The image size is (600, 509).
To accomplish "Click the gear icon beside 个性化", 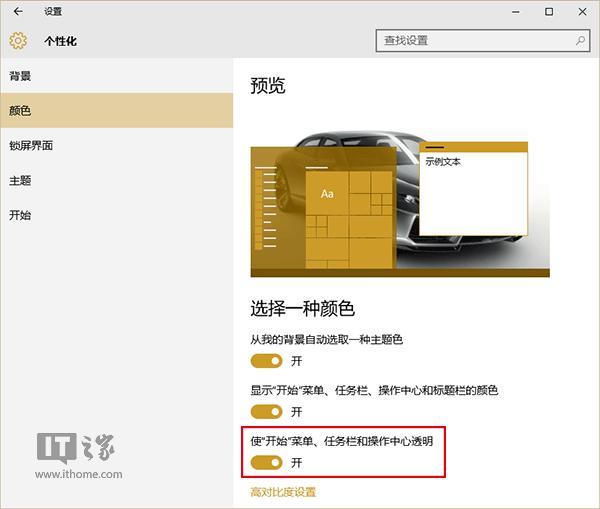I will (18, 41).
